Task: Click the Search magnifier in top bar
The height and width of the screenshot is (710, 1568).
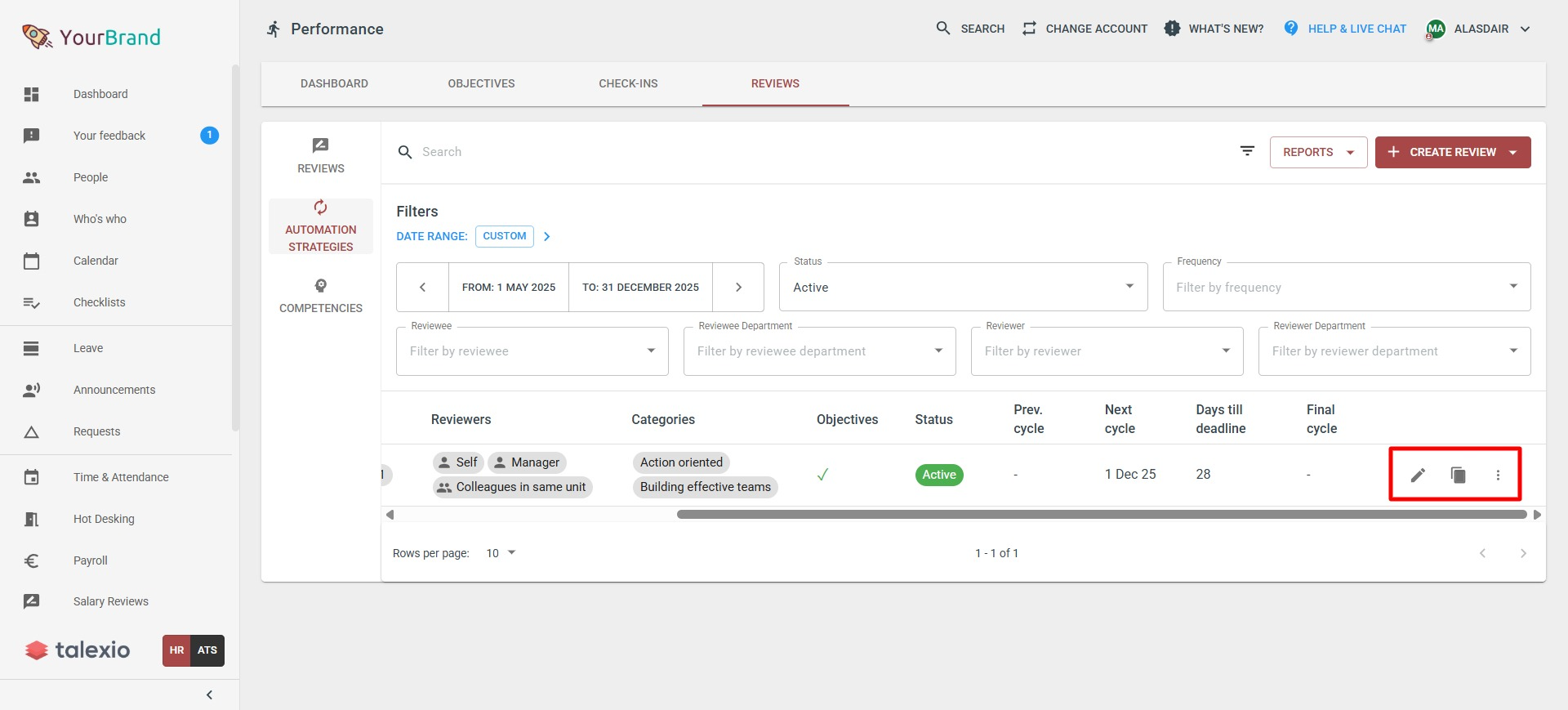Action: click(x=943, y=29)
